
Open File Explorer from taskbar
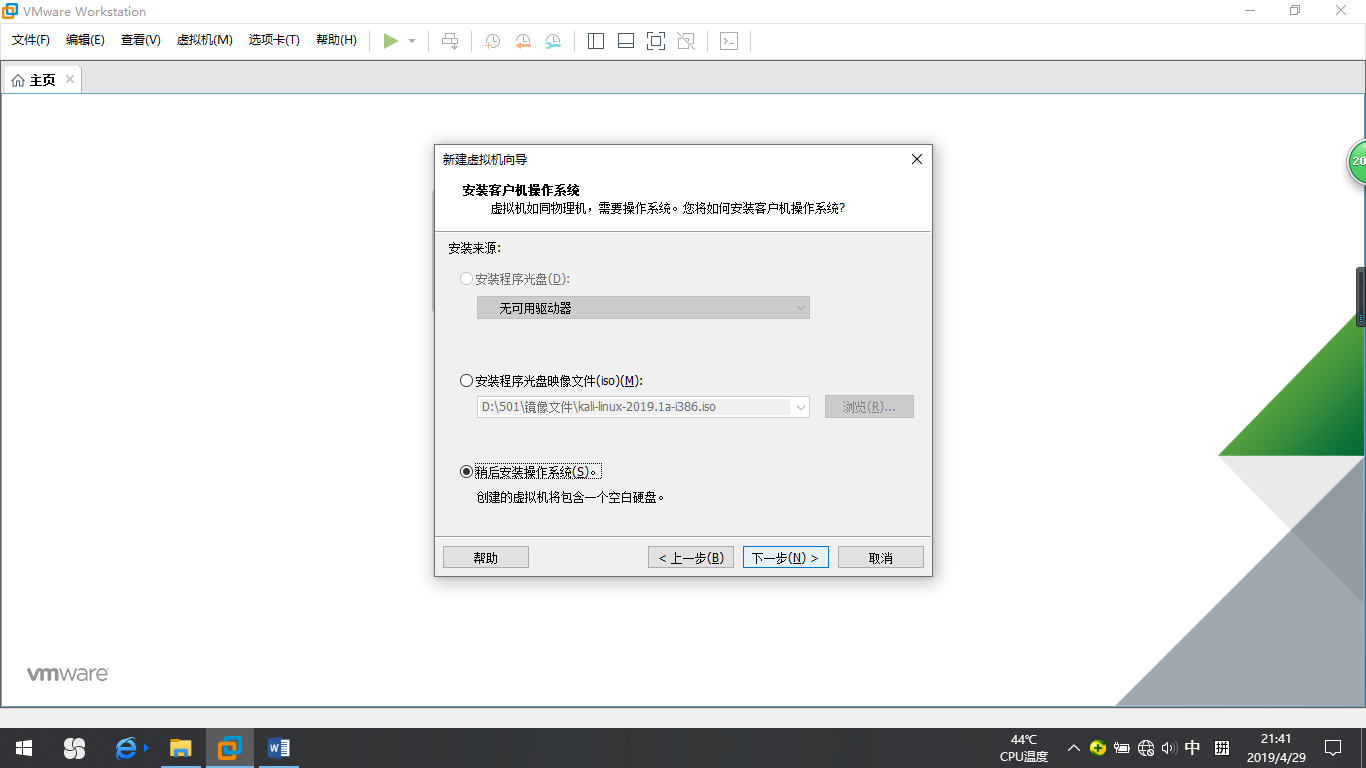(x=180, y=748)
